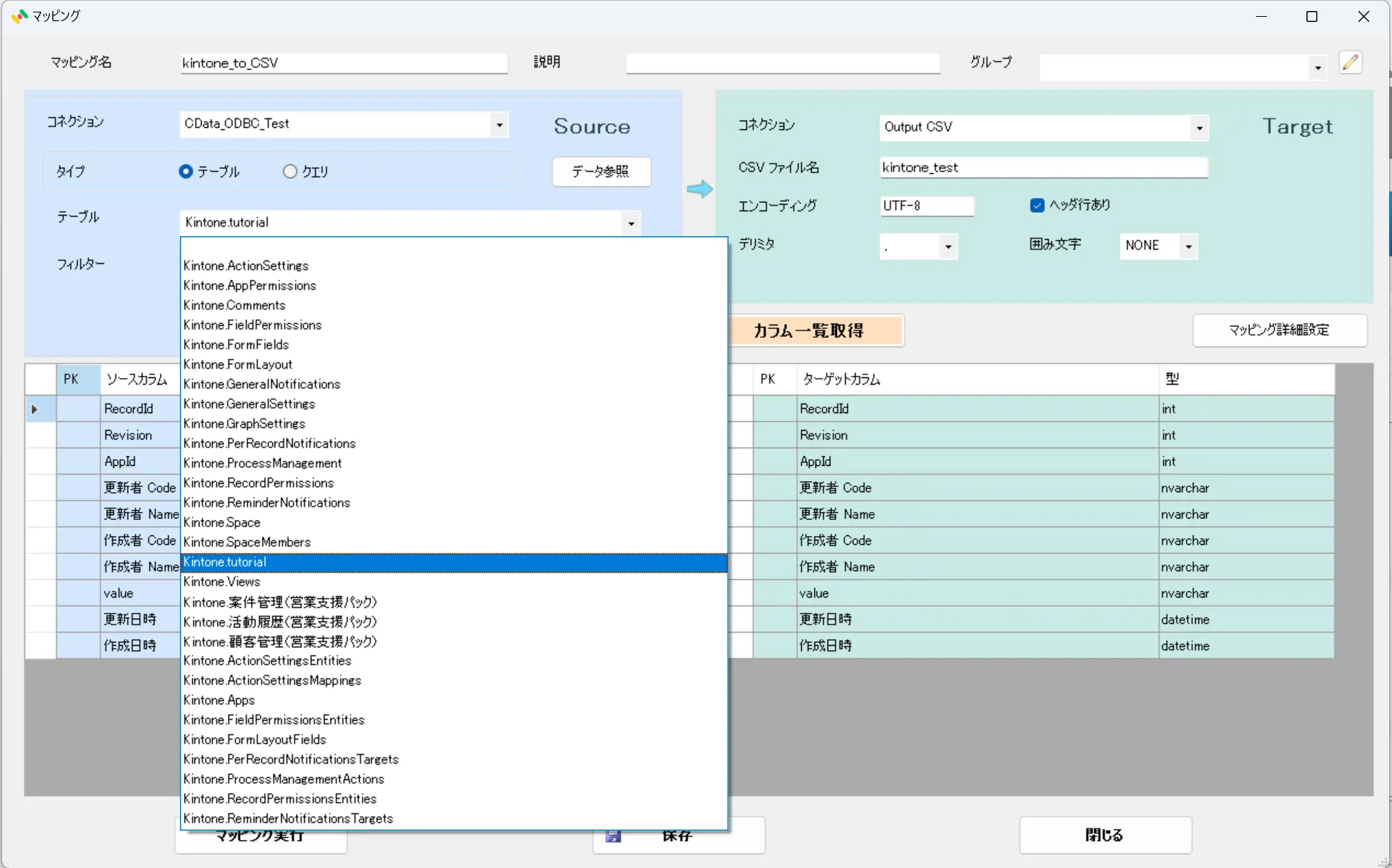
Task: Click the row selector arrow beside RecordId row
Action: pos(35,410)
